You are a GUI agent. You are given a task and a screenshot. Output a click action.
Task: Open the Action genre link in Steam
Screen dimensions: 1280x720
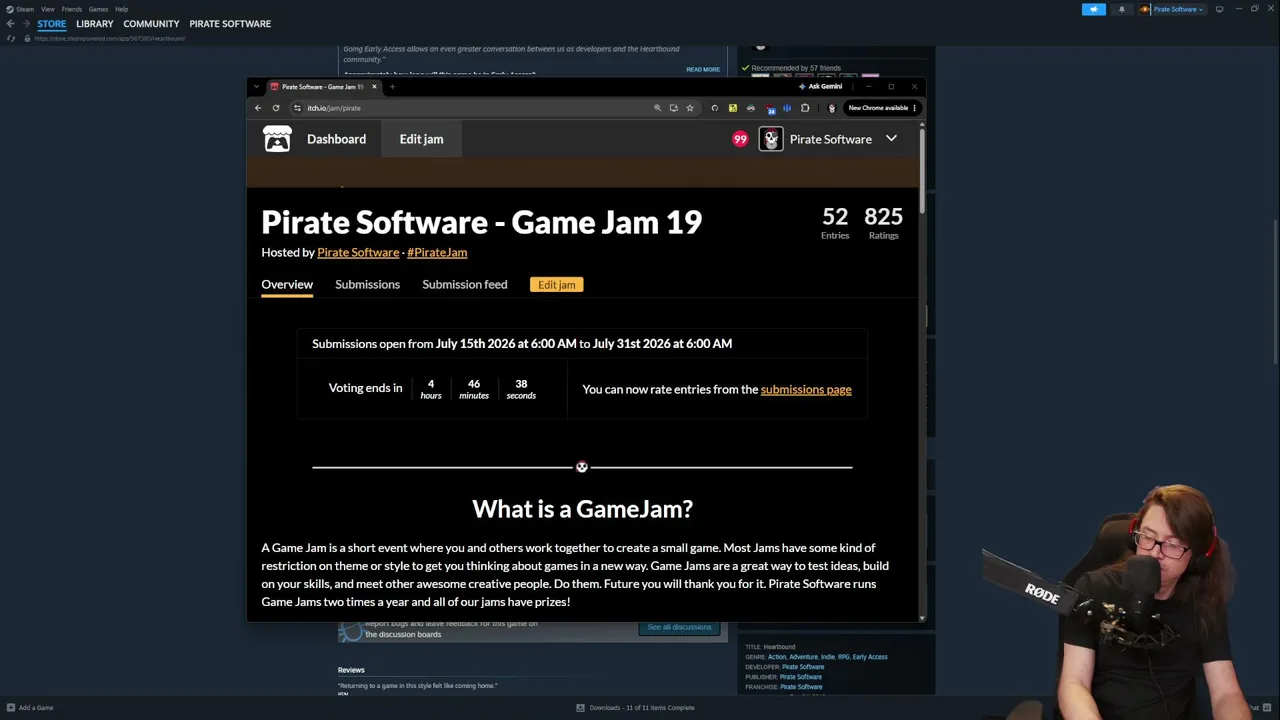(x=777, y=657)
